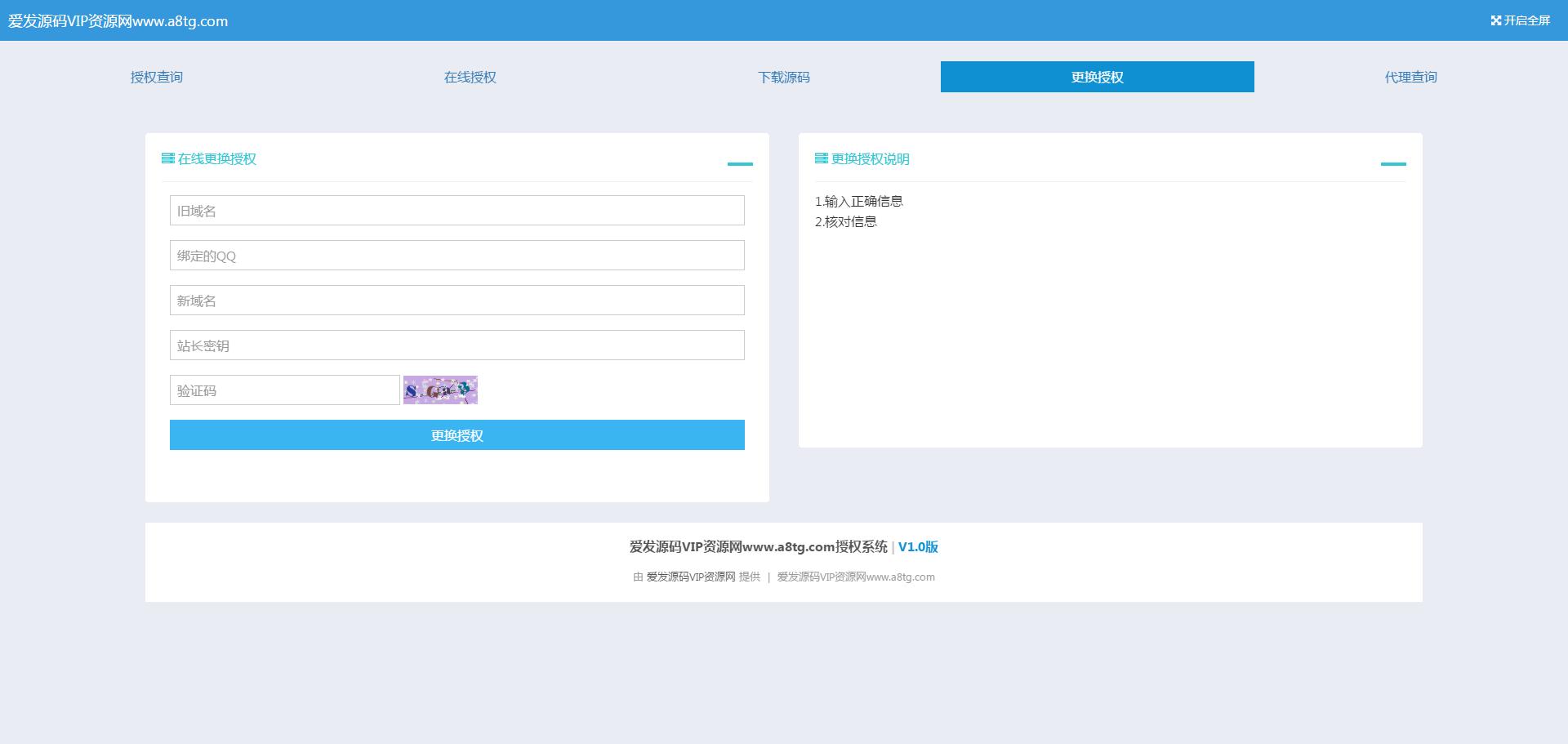The height and width of the screenshot is (744, 1568).
Task: Focus the 旧域名 input field
Action: coord(457,211)
